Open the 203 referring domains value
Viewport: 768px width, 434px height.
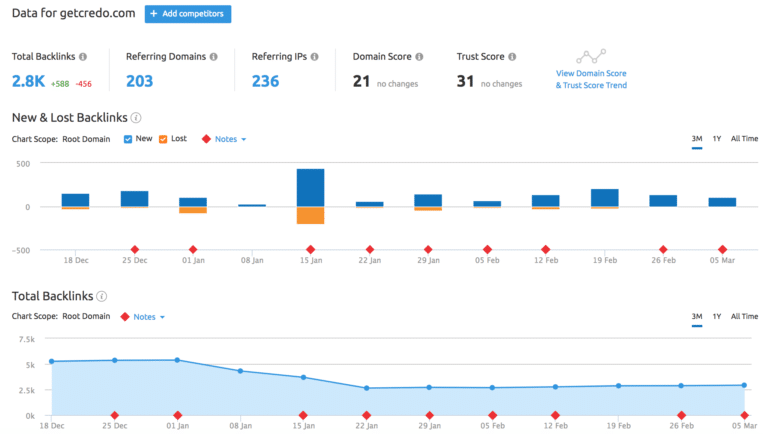tap(140, 81)
